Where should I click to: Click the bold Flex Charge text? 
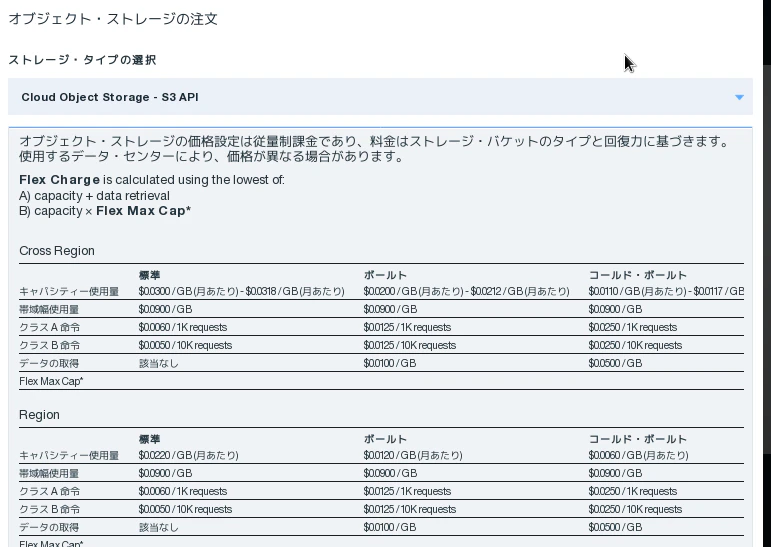(x=59, y=180)
